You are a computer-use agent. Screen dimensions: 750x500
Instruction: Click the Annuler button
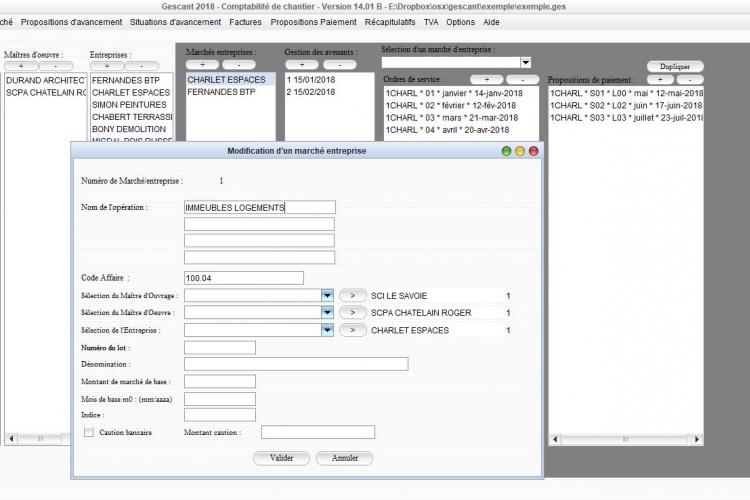pyautogui.click(x=344, y=458)
